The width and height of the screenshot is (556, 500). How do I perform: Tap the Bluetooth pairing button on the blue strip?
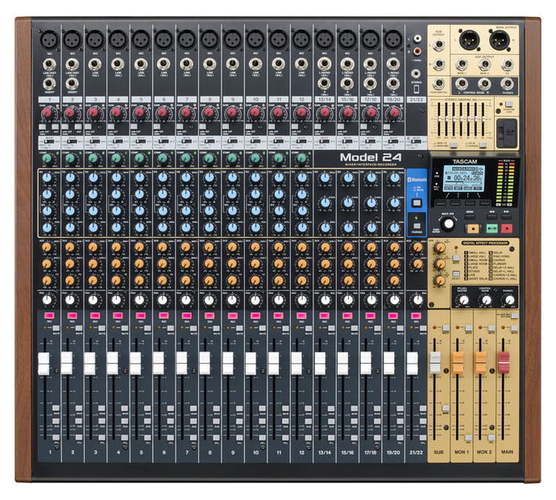click(417, 203)
